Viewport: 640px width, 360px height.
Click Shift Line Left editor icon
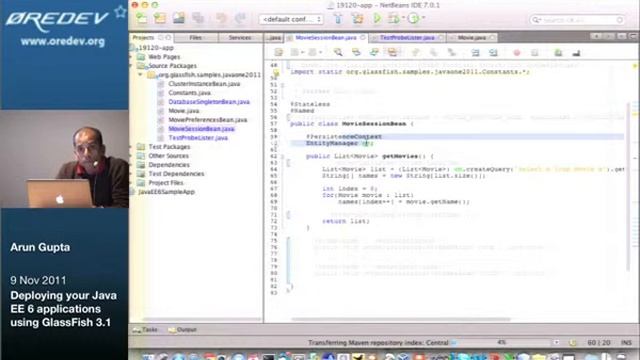pos(476,52)
